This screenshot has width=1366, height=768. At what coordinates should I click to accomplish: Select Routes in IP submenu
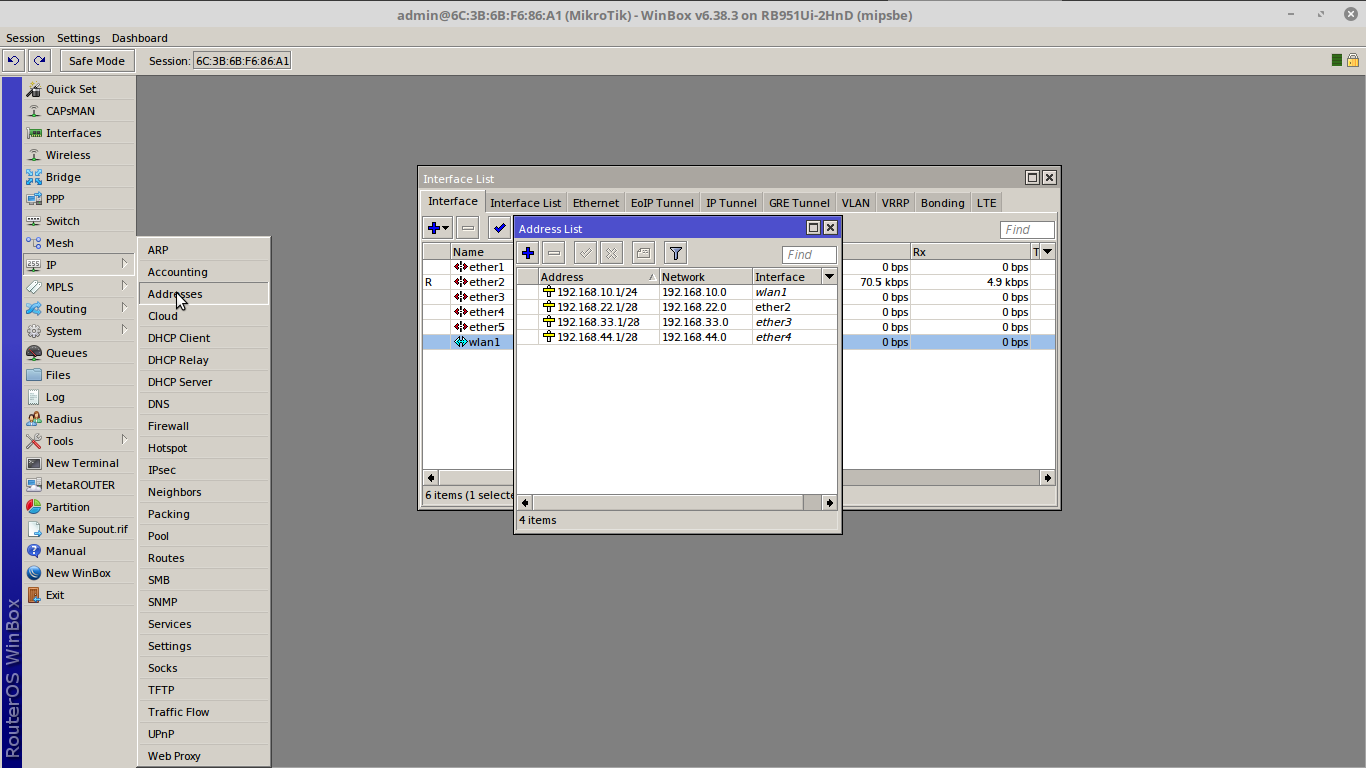(x=204, y=558)
